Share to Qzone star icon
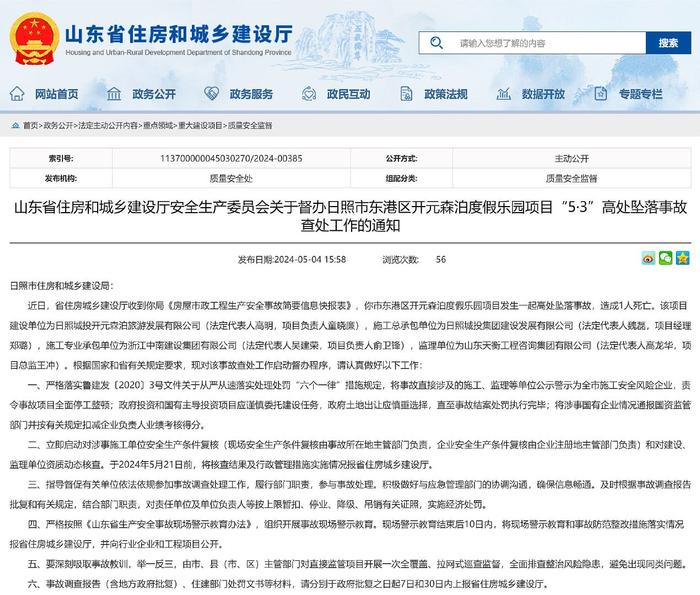700x595 pixels. [683, 258]
